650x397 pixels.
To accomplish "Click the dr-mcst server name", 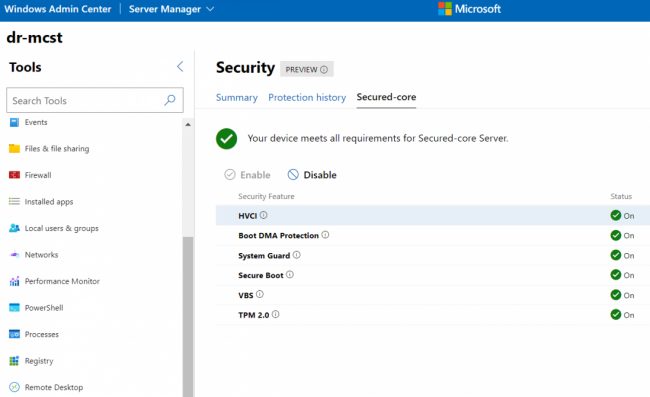I will [x=34, y=38].
